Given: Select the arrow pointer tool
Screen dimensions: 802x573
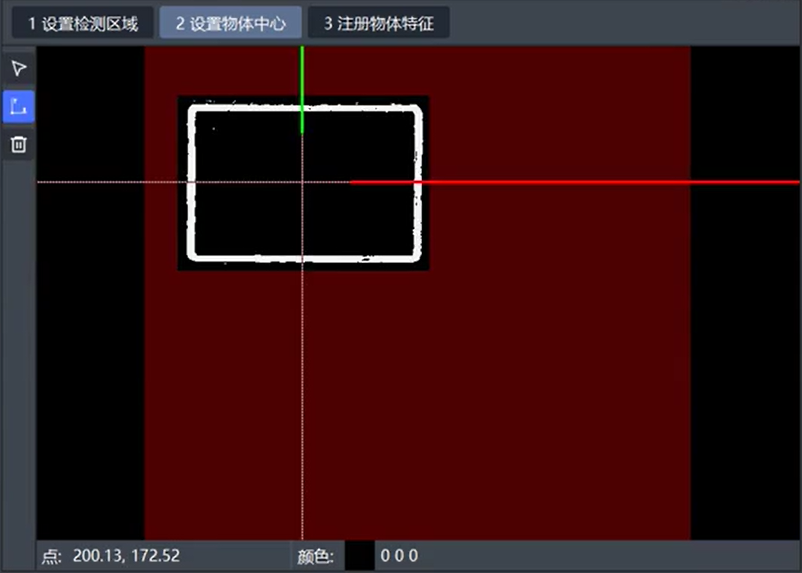Looking at the screenshot, I should tap(18, 68).
